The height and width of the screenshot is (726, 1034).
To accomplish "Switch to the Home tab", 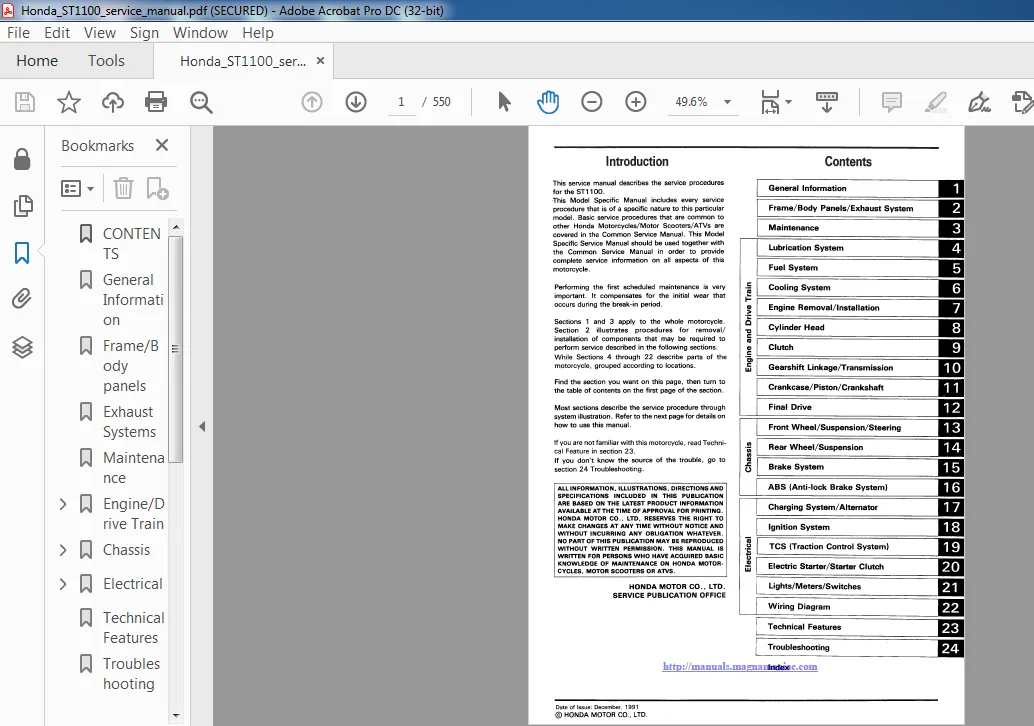I will (37, 61).
